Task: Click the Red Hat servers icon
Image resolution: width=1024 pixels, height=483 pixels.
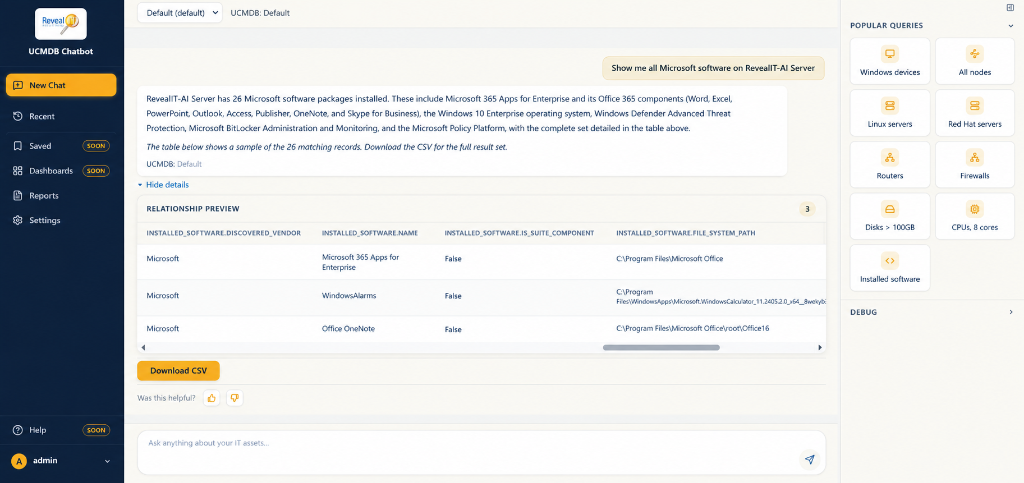Action: coord(974,105)
